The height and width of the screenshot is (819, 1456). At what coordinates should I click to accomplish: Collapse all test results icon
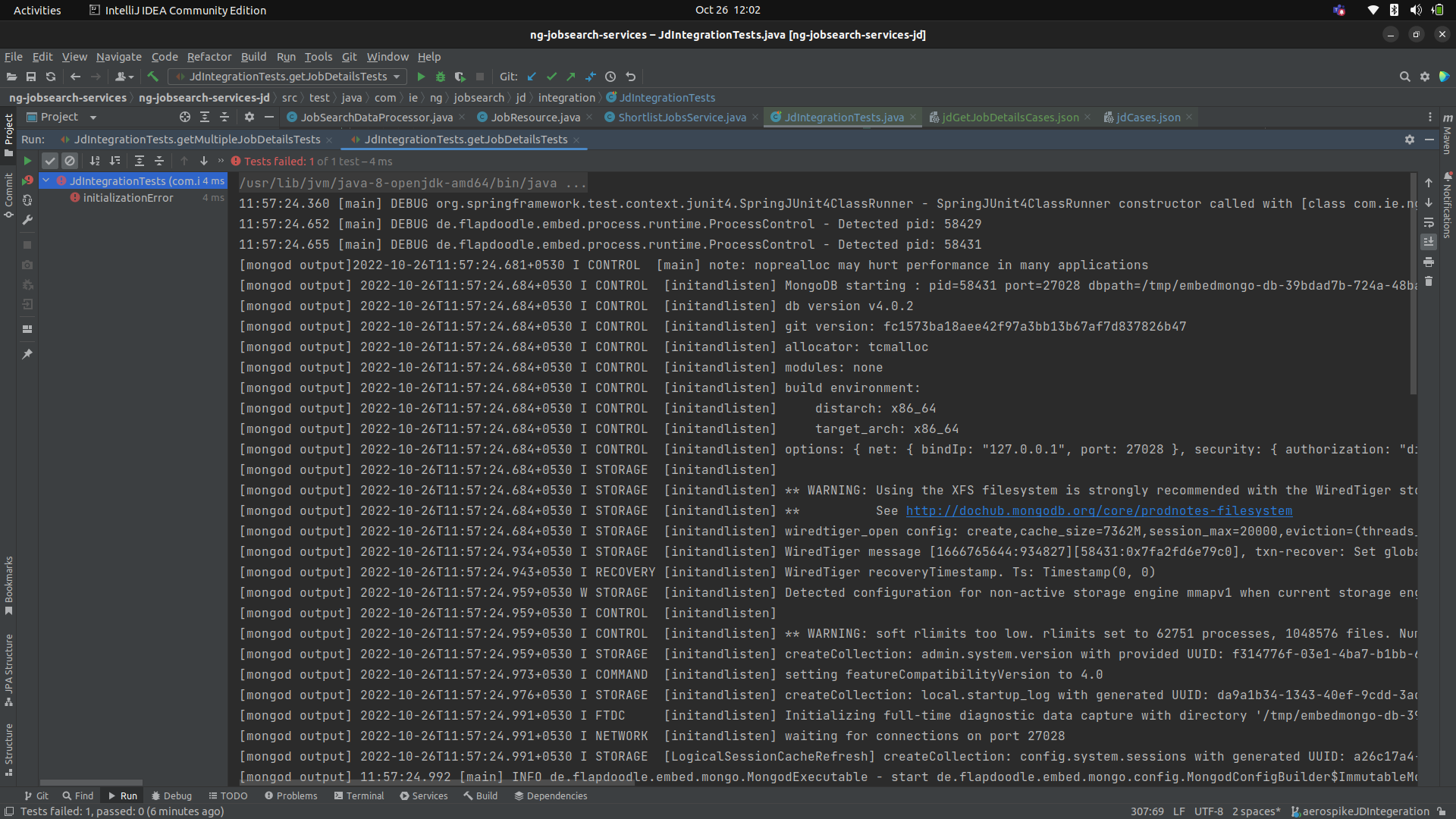click(159, 161)
